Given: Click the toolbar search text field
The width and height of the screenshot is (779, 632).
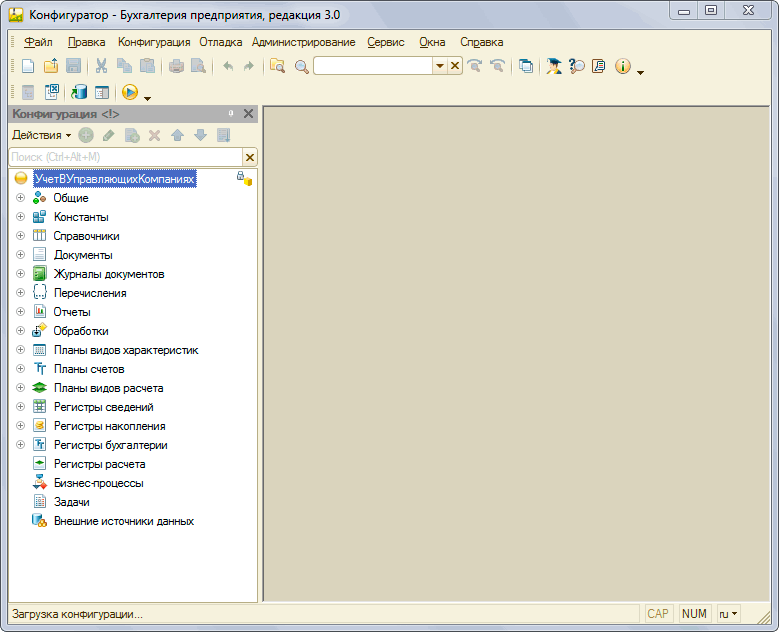Looking at the screenshot, I should tap(373, 66).
